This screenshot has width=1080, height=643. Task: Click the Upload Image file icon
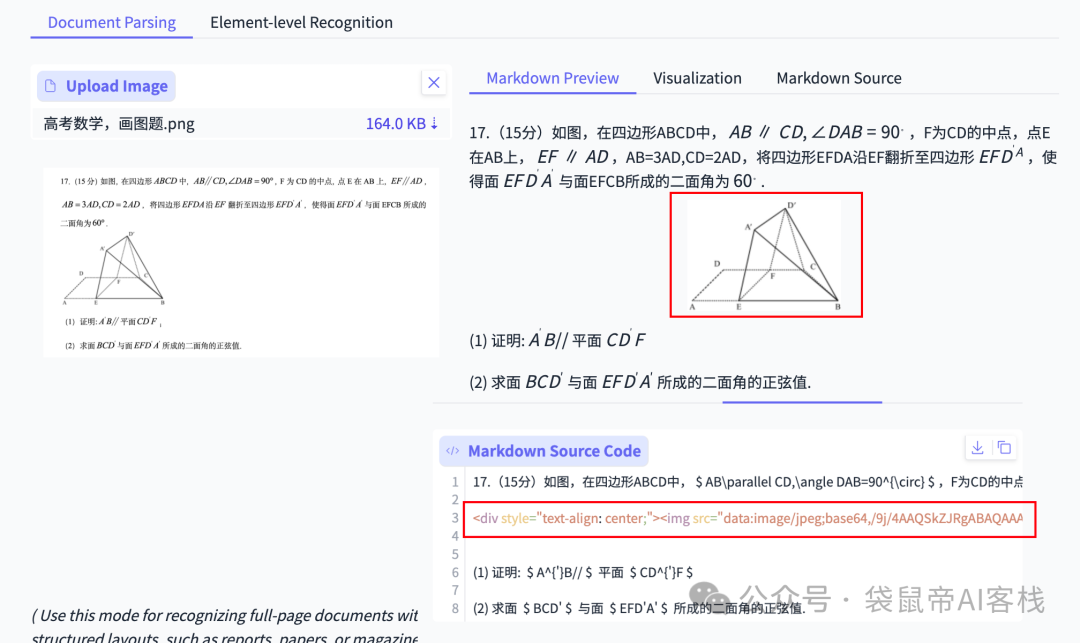tap(50, 86)
